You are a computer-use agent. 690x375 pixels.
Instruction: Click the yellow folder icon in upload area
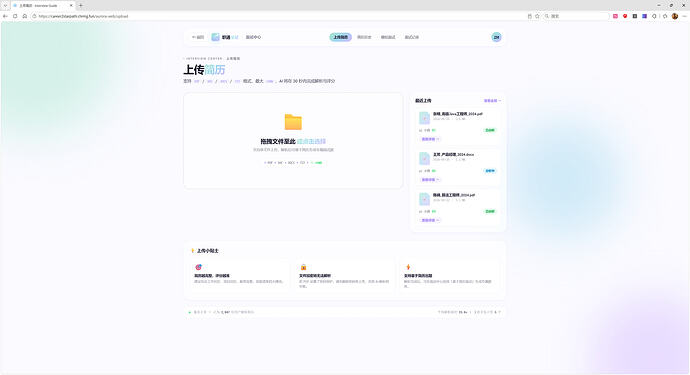(293, 122)
